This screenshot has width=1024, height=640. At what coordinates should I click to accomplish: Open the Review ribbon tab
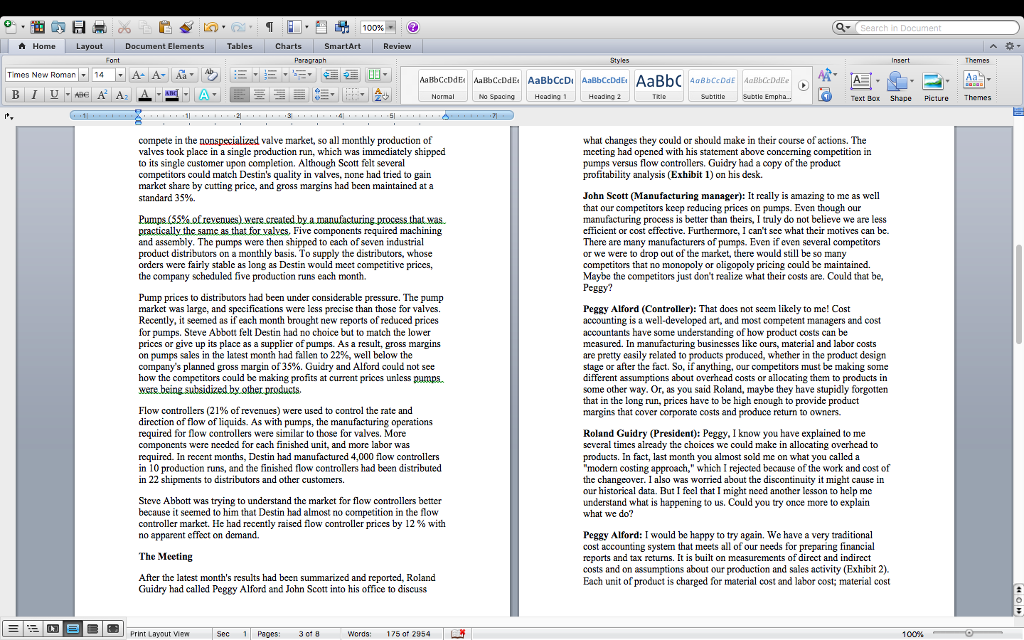(397, 46)
